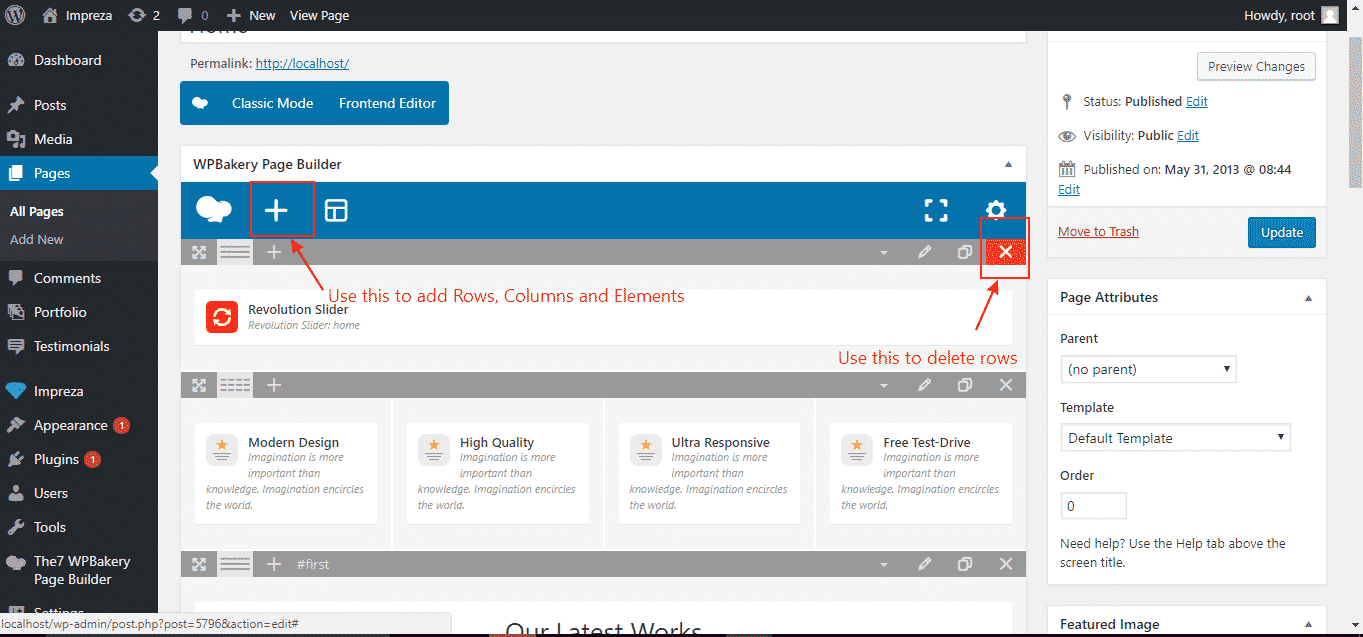Screen dimensions: 1363x637
Task: Select the Revolution Slider element
Action: [603, 317]
